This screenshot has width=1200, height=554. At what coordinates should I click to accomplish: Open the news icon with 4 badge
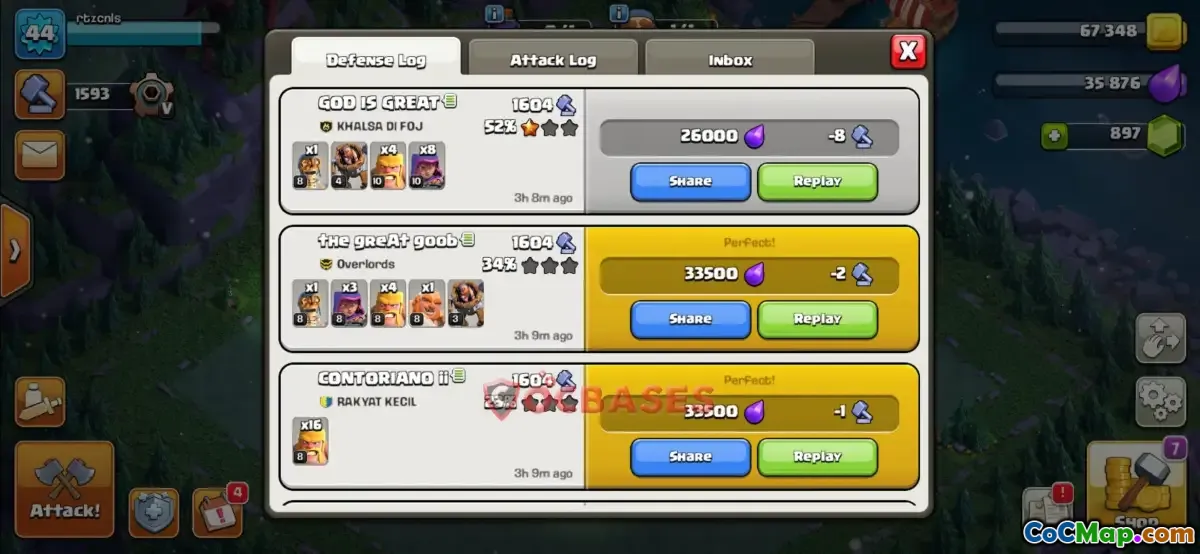(x=215, y=511)
